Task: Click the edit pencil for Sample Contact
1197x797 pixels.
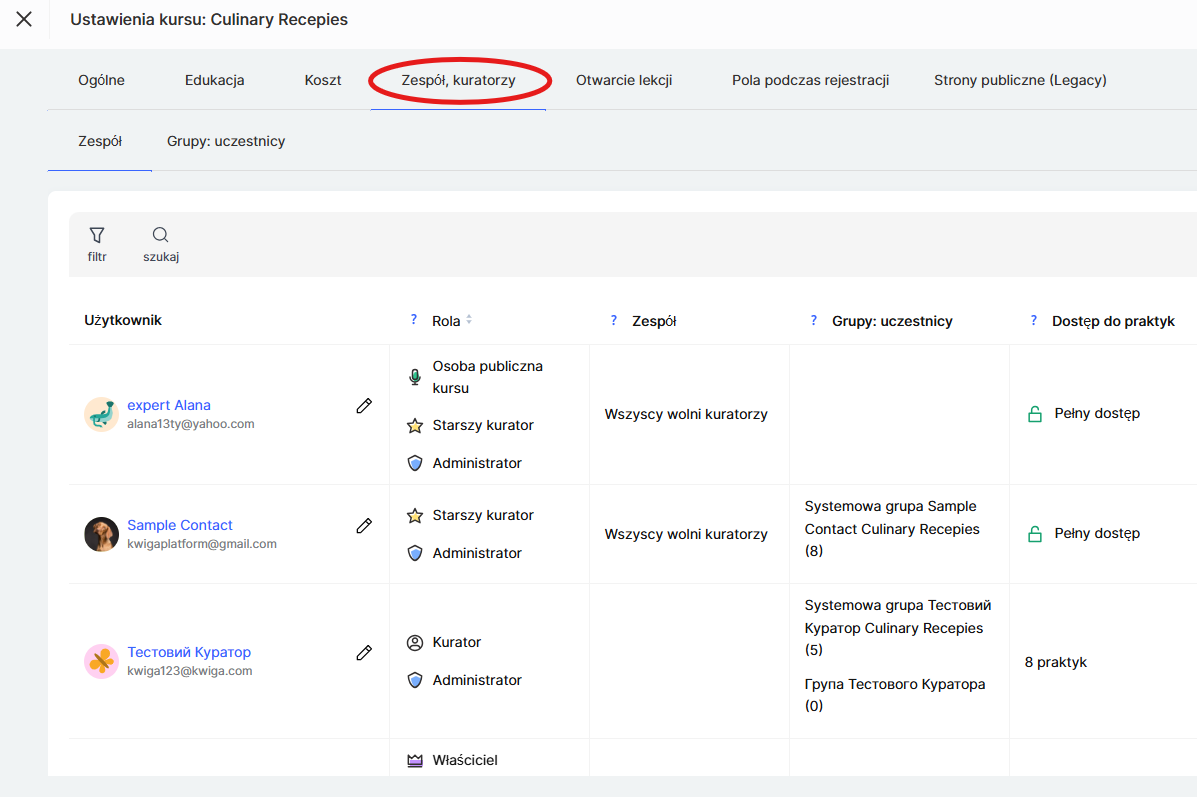Action: coord(364,526)
